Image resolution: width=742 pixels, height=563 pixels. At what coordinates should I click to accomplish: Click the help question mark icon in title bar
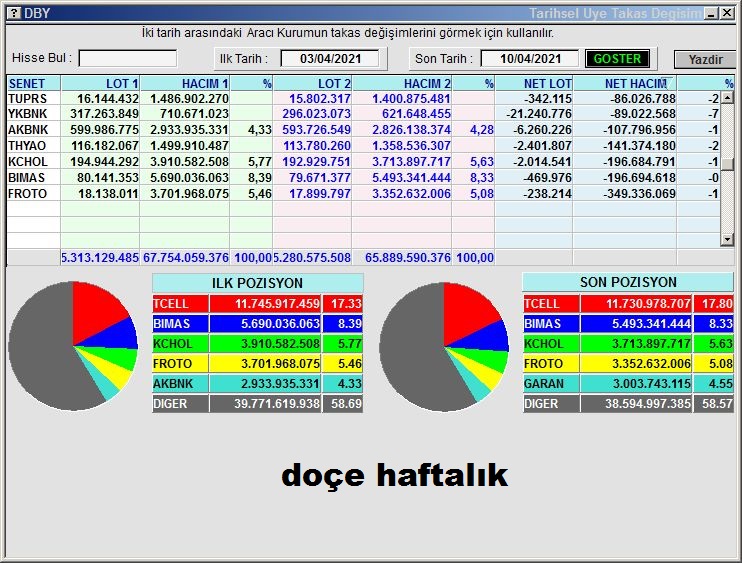tap(14, 13)
